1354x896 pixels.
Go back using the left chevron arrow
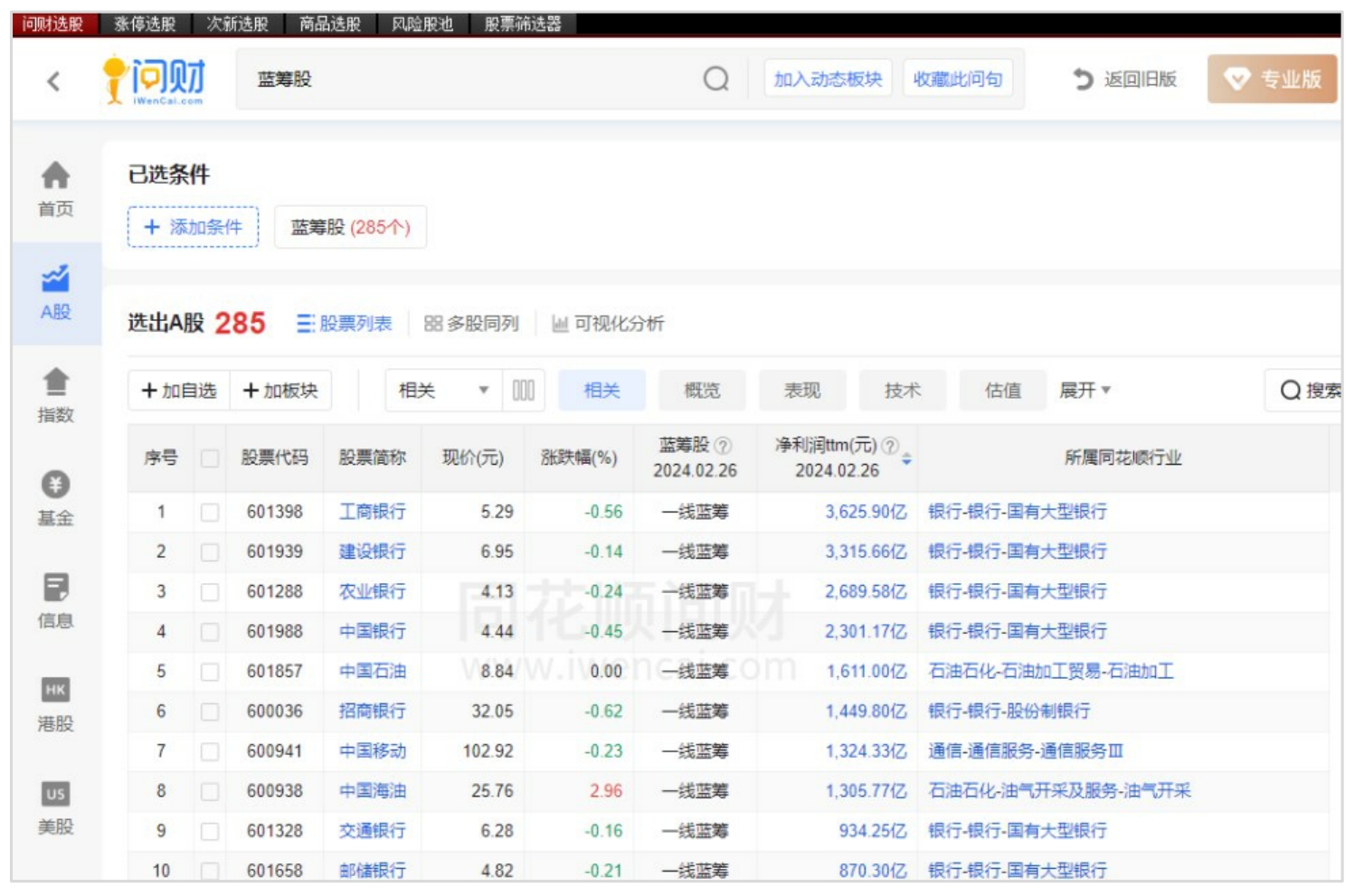pyautogui.click(x=54, y=81)
